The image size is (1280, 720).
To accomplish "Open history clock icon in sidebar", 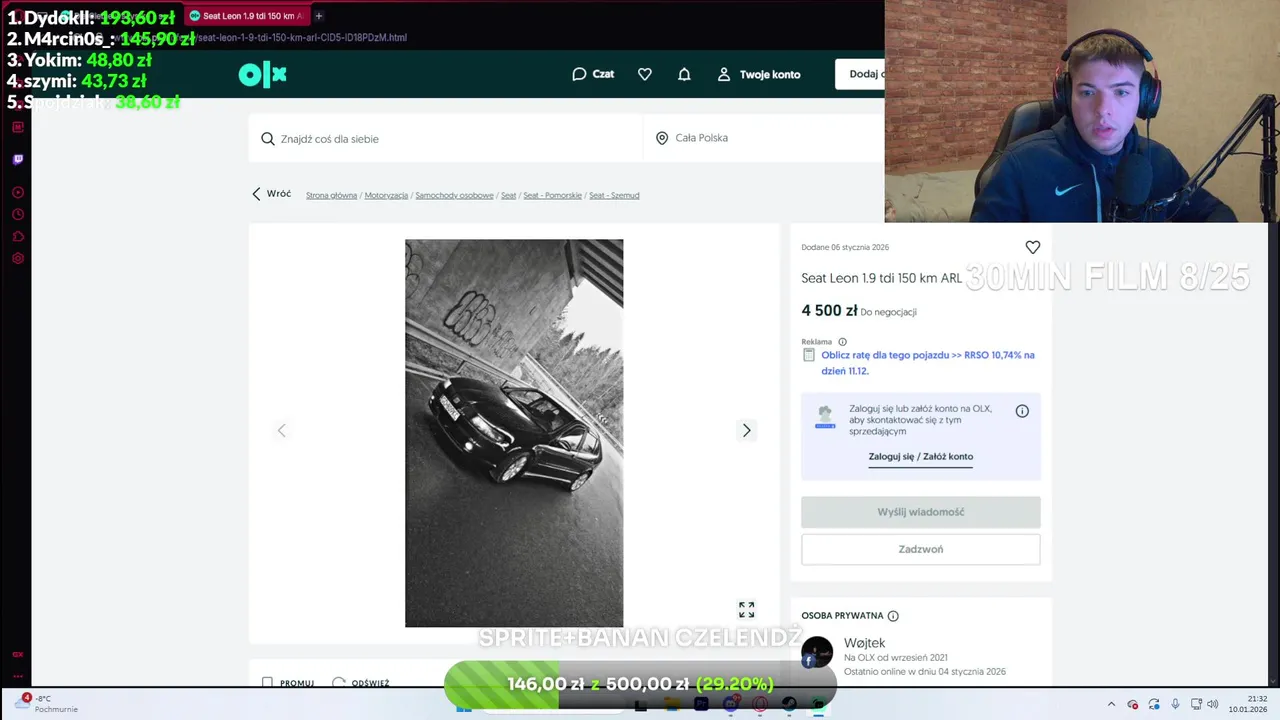I will click(x=17, y=214).
